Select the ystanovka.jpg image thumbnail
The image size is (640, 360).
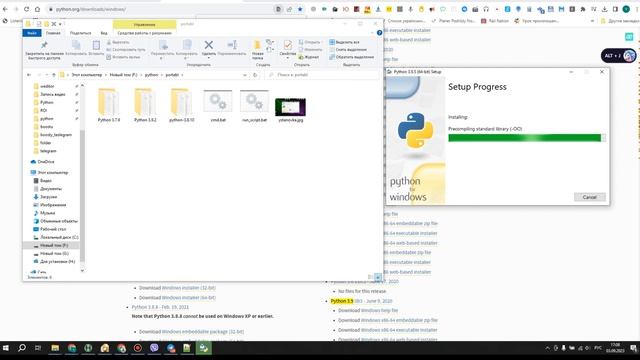(x=291, y=107)
